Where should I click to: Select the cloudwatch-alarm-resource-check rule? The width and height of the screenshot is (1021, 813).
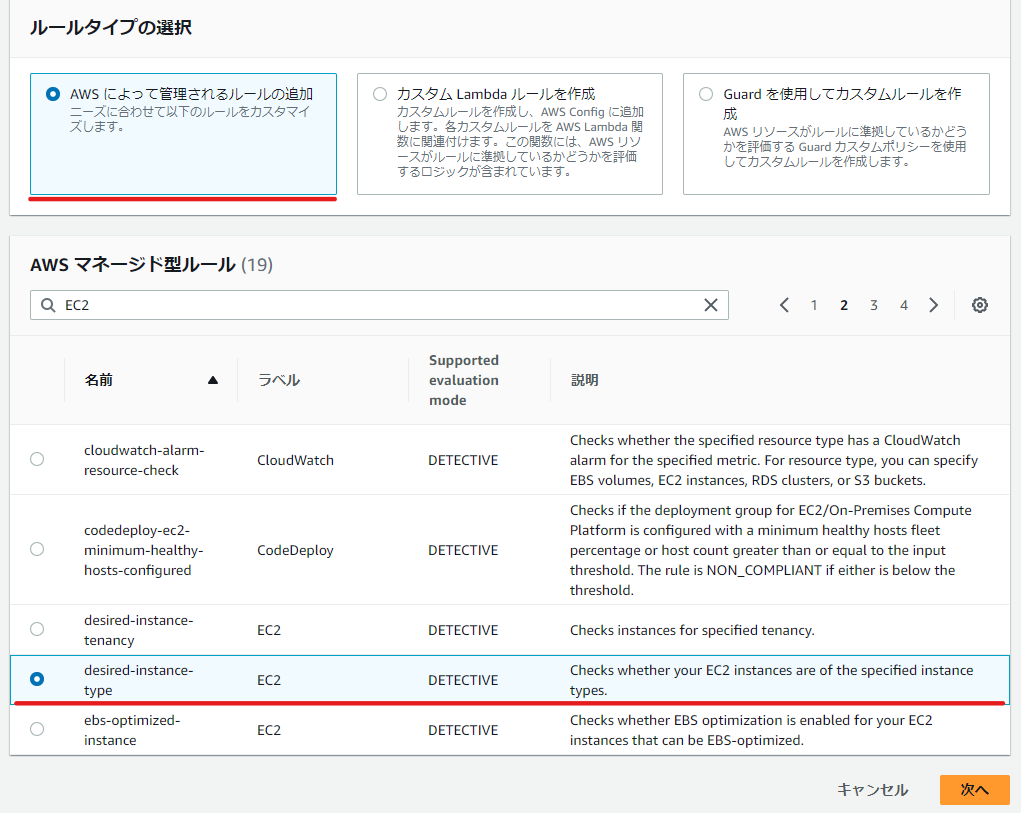tap(37, 459)
